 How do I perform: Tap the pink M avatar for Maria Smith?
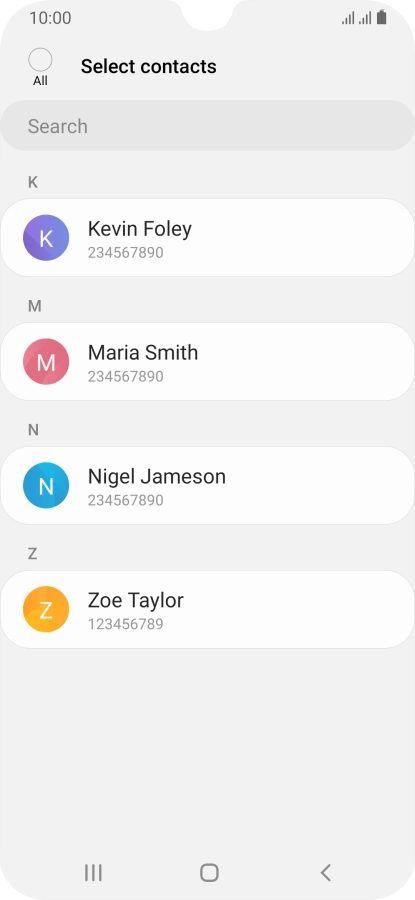[x=46, y=362]
